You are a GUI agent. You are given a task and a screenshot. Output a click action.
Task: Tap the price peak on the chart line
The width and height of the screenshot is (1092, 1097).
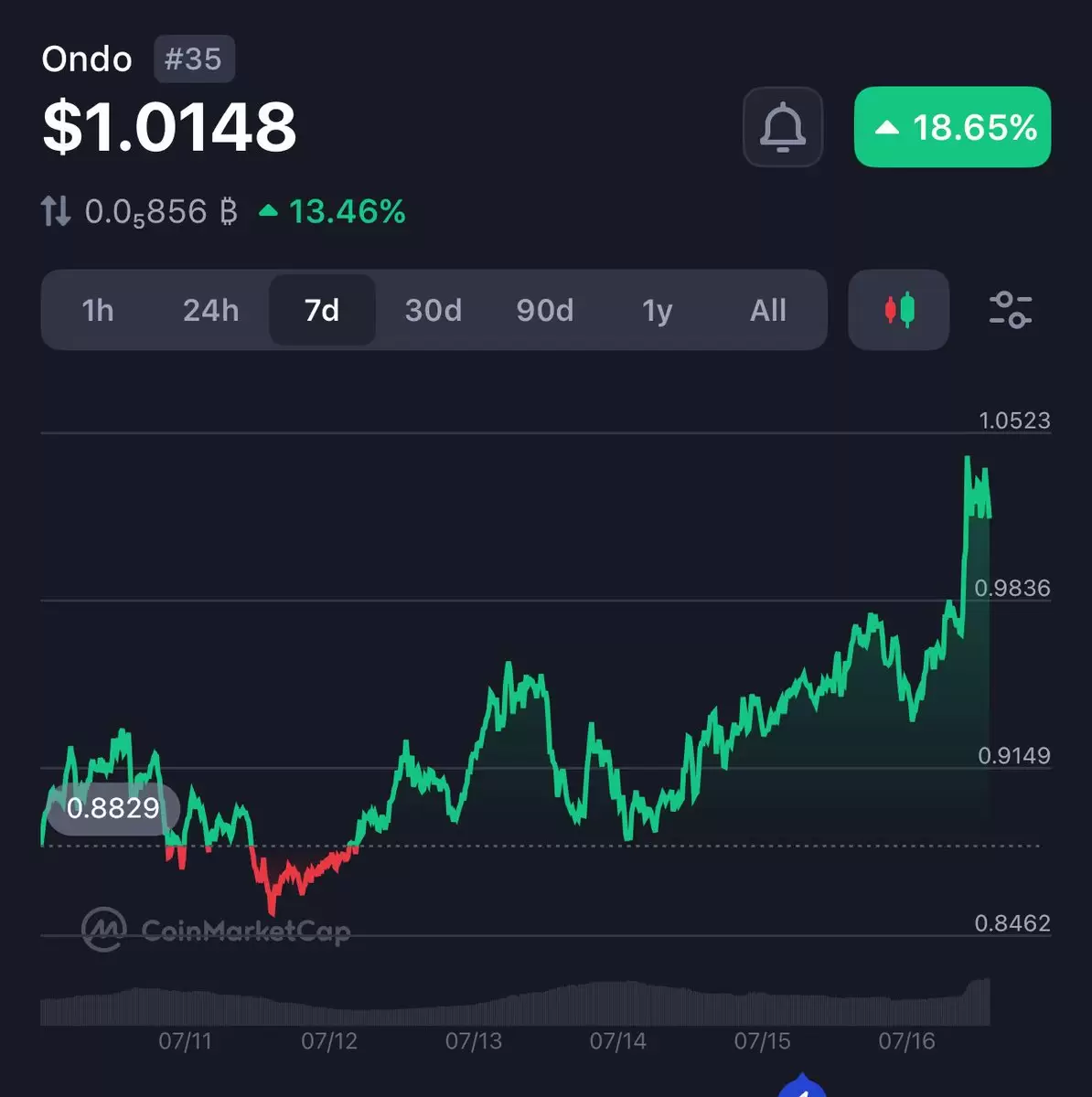968,457
